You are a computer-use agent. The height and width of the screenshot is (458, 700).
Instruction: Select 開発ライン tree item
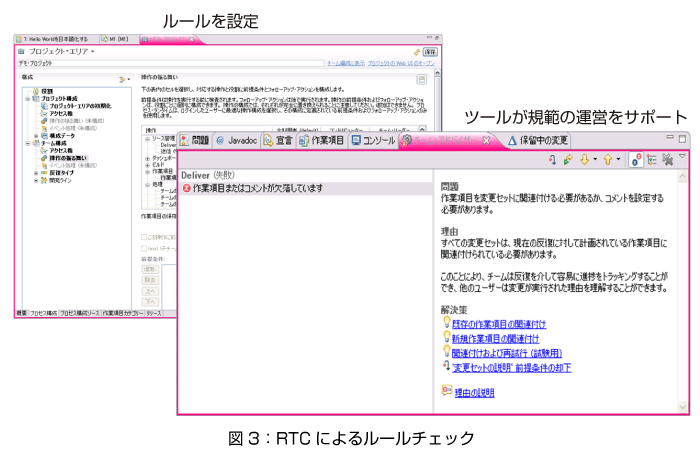coord(56,180)
